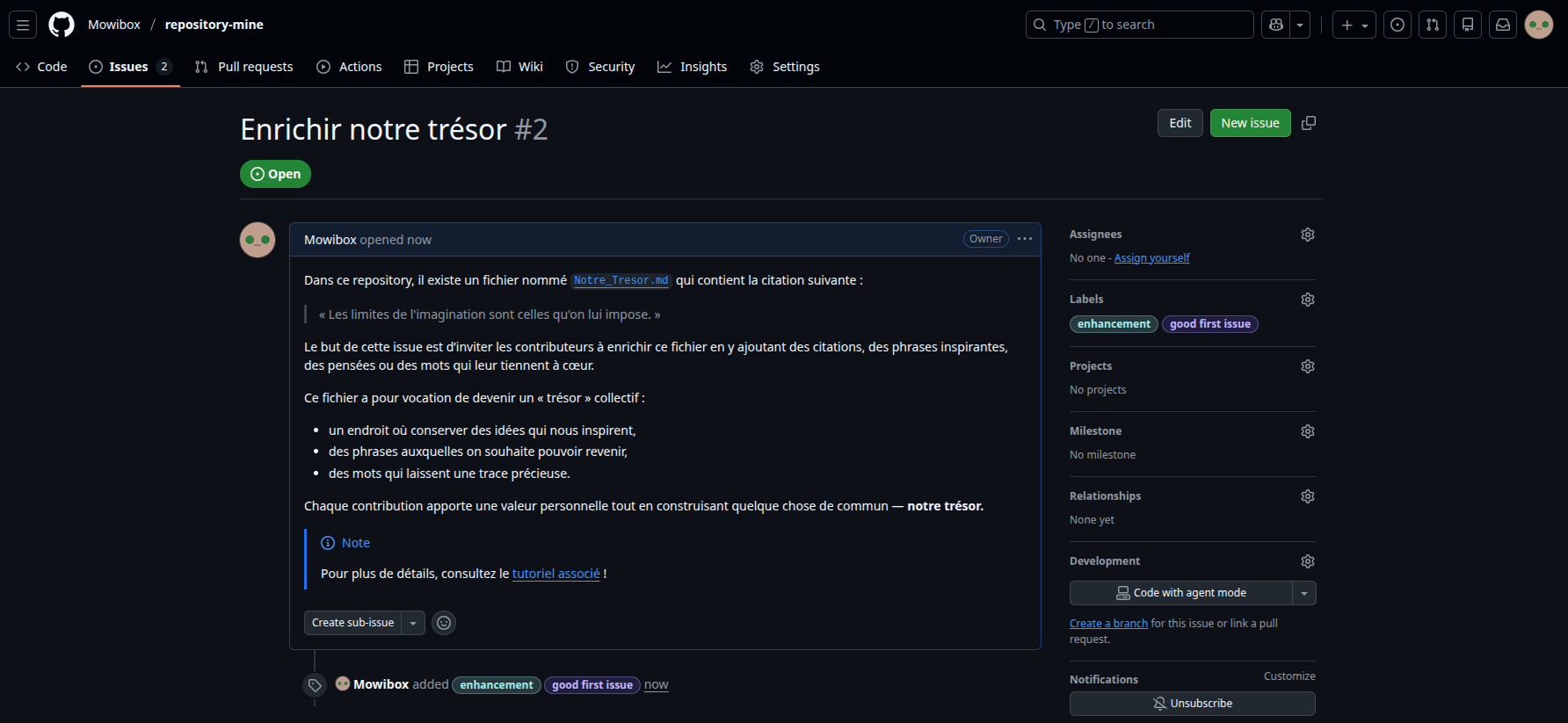Image resolution: width=1568 pixels, height=723 pixels.
Task: Click good first issue label in sidebar
Action: pyautogui.click(x=1210, y=324)
